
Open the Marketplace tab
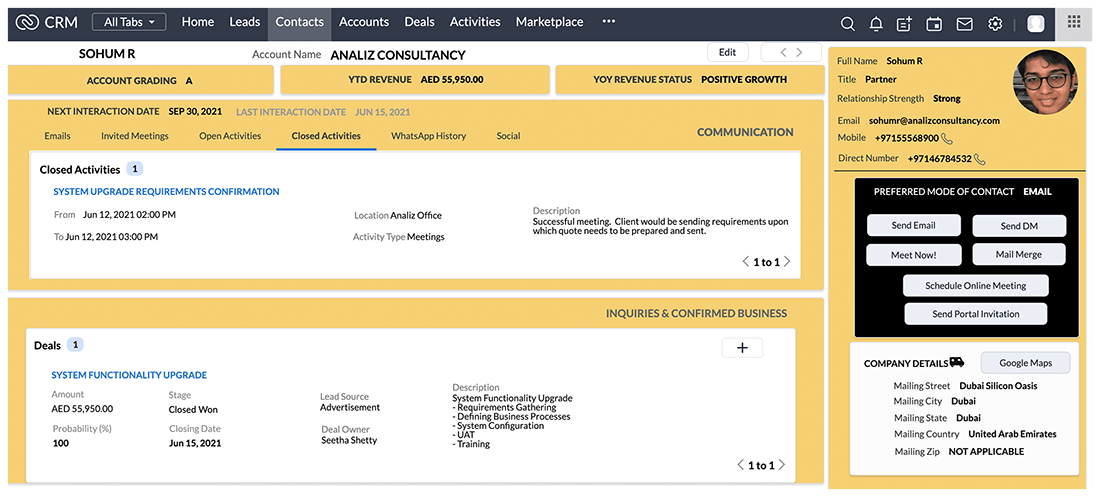point(549,22)
